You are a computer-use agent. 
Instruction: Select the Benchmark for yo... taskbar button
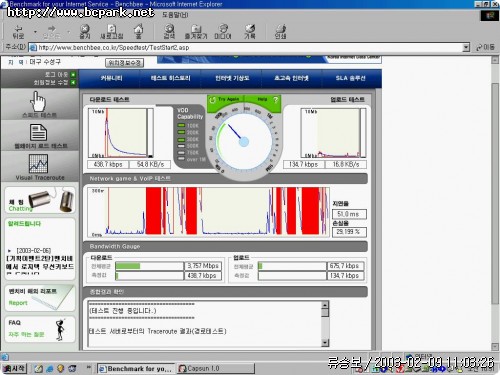point(136,368)
